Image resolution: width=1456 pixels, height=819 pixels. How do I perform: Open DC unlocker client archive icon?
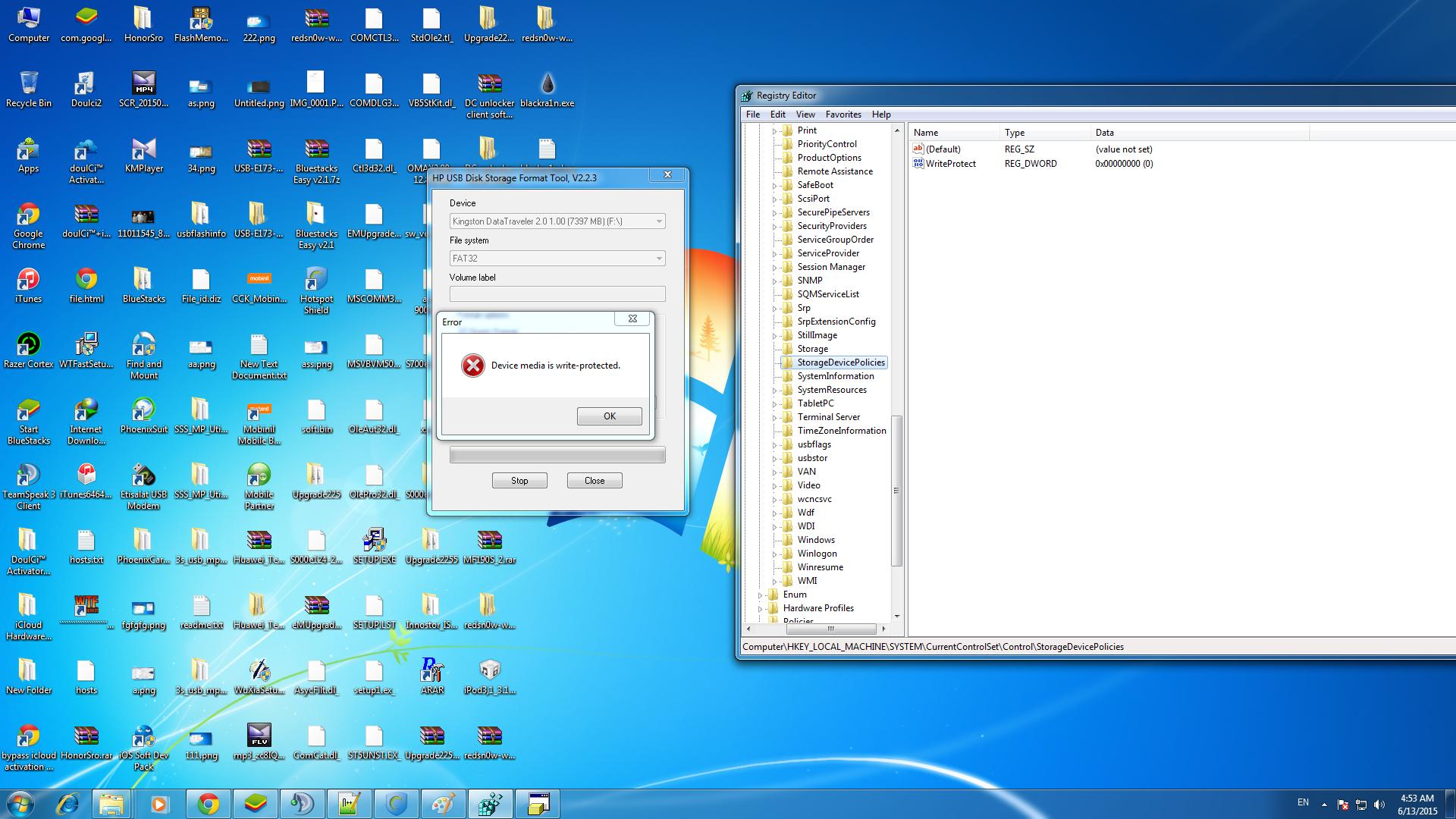(490, 95)
